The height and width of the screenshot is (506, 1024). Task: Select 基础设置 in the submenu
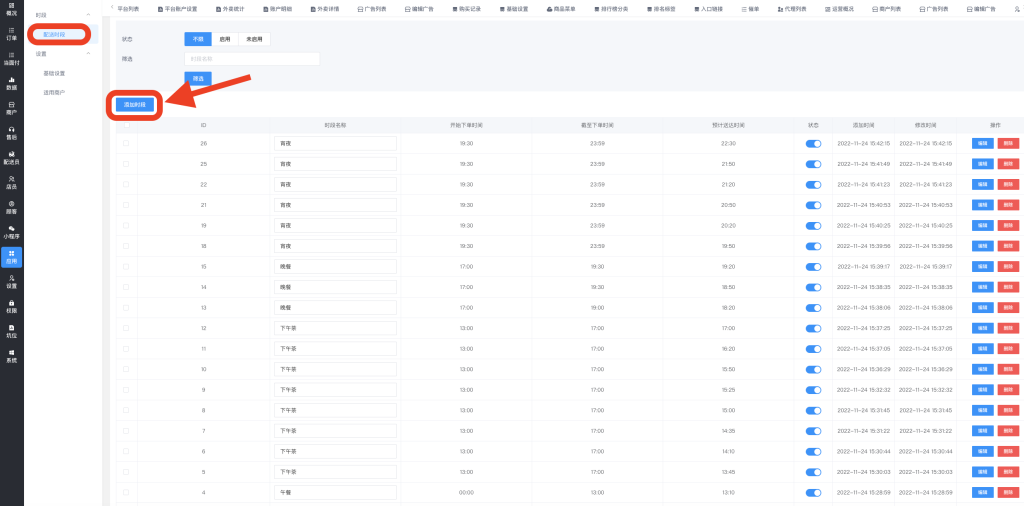pos(54,73)
